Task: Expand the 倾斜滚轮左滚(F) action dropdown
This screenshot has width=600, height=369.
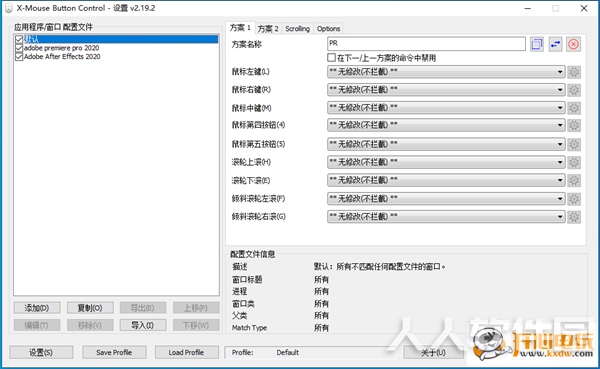Action: (x=446, y=198)
